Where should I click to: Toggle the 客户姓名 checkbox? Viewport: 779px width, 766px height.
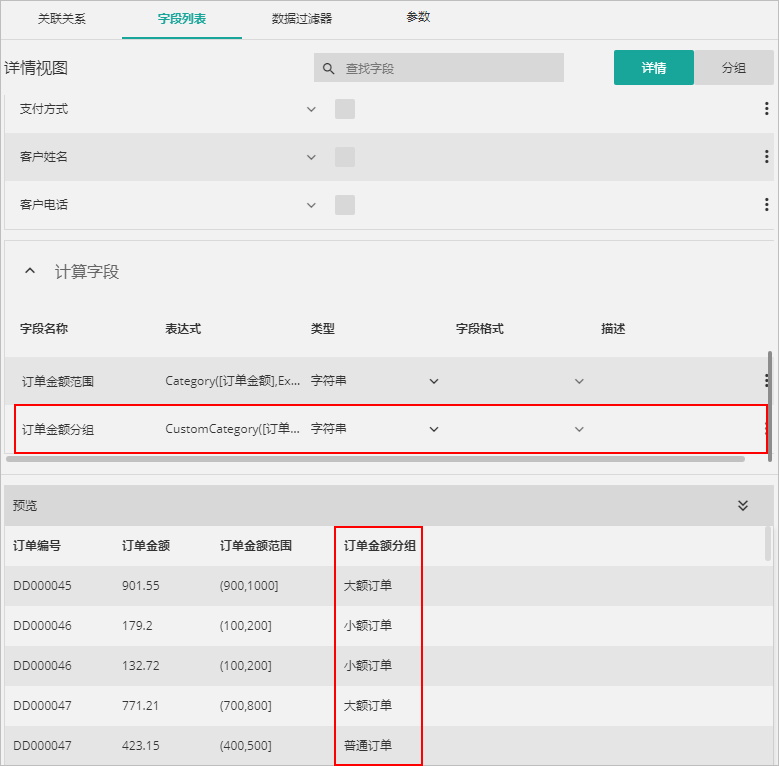tap(345, 157)
